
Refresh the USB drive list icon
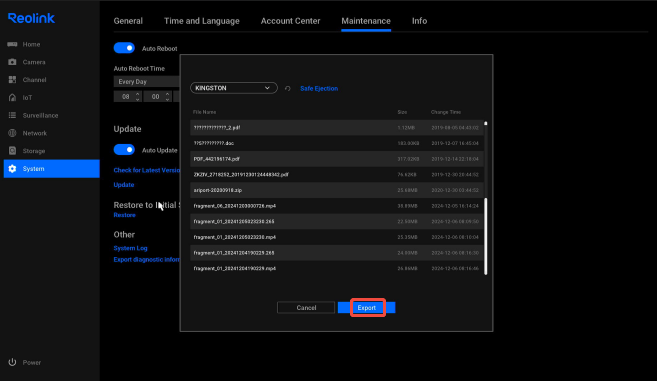tap(287, 88)
